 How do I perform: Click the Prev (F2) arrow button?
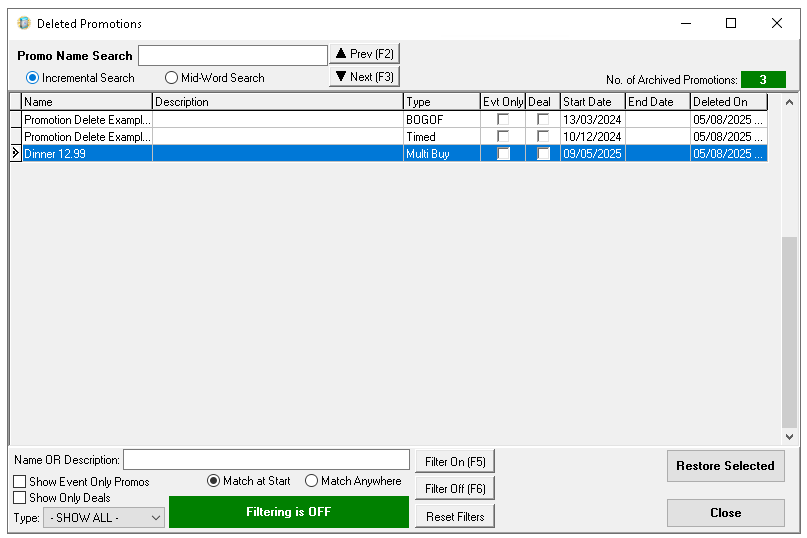coord(364,54)
